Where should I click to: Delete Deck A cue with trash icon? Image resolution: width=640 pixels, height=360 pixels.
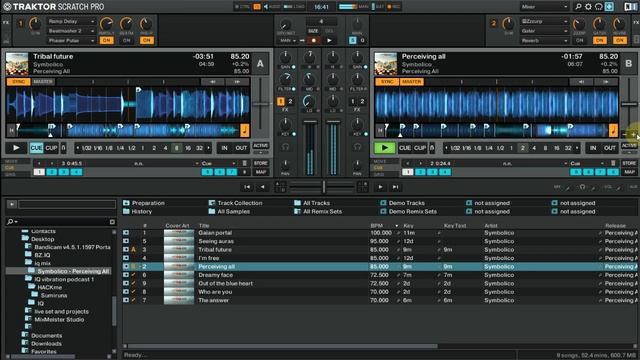pyautogui.click(x=244, y=163)
